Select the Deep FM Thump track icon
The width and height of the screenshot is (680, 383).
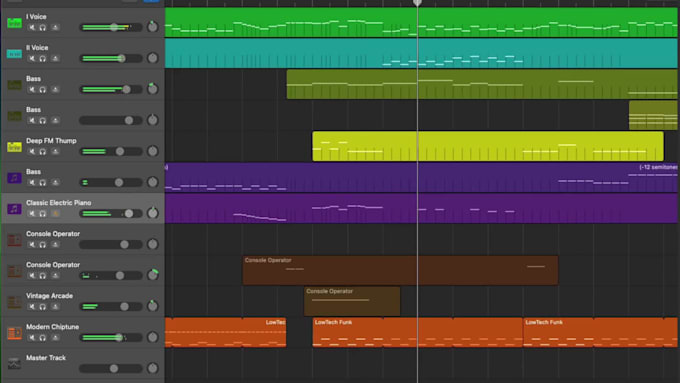[x=14, y=147]
